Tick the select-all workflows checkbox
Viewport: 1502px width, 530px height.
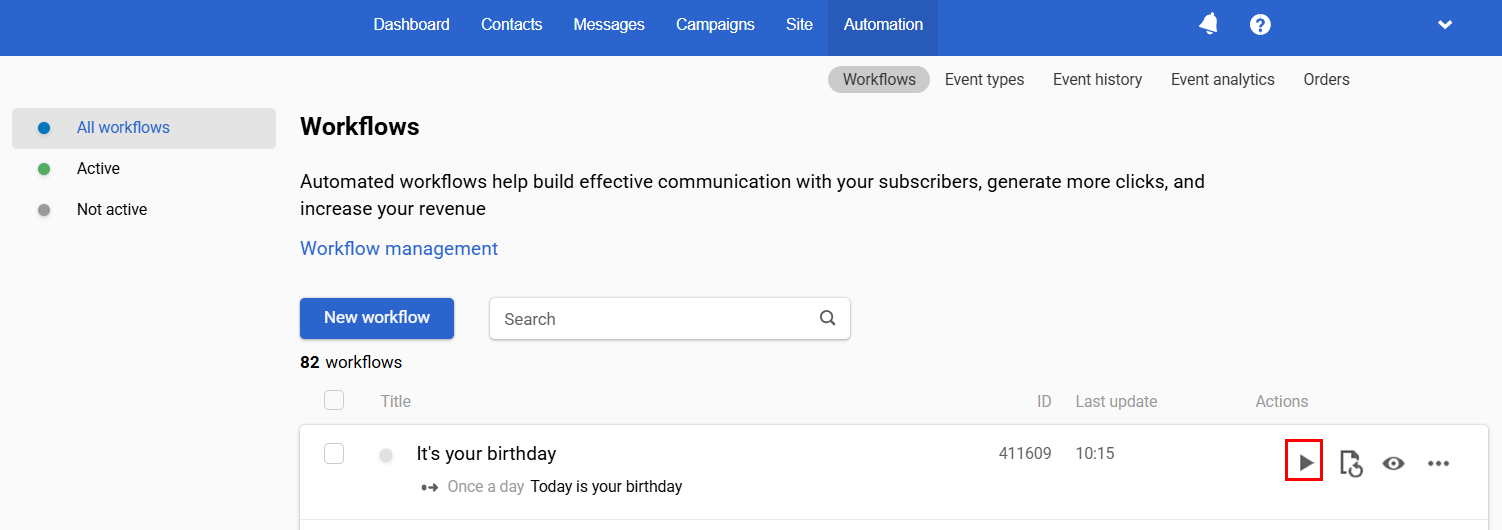click(334, 400)
